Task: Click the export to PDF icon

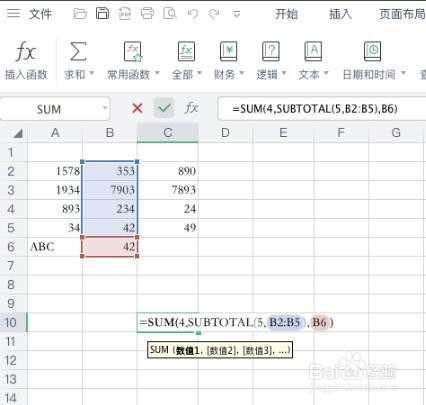Action: pyautogui.click(x=125, y=14)
